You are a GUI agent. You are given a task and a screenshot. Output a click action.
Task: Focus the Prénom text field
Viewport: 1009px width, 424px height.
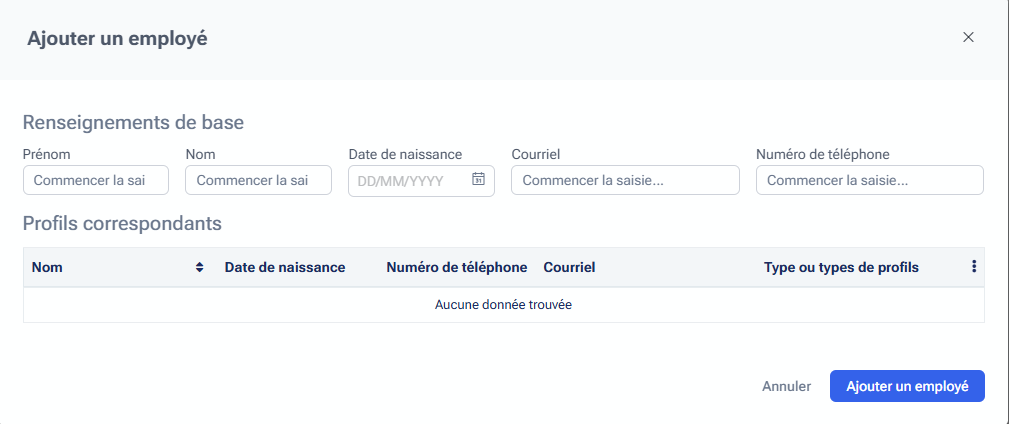96,181
